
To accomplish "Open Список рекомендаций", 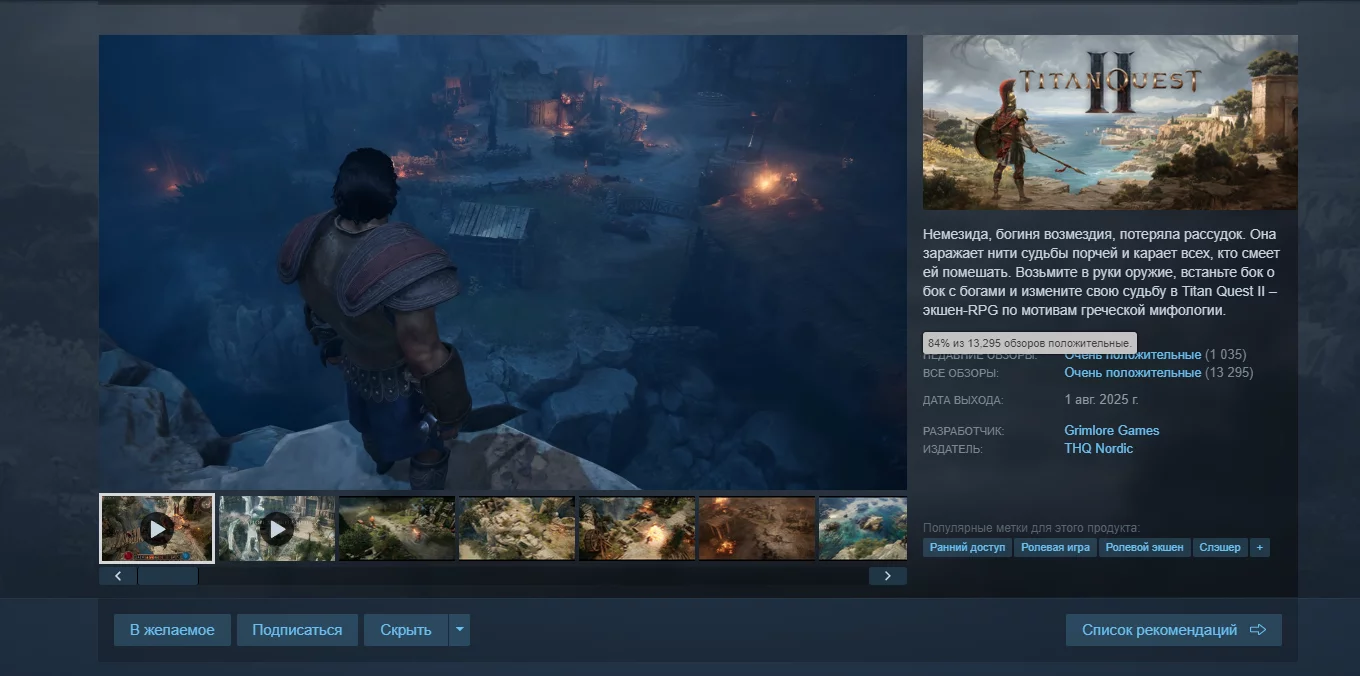I will point(1174,630).
